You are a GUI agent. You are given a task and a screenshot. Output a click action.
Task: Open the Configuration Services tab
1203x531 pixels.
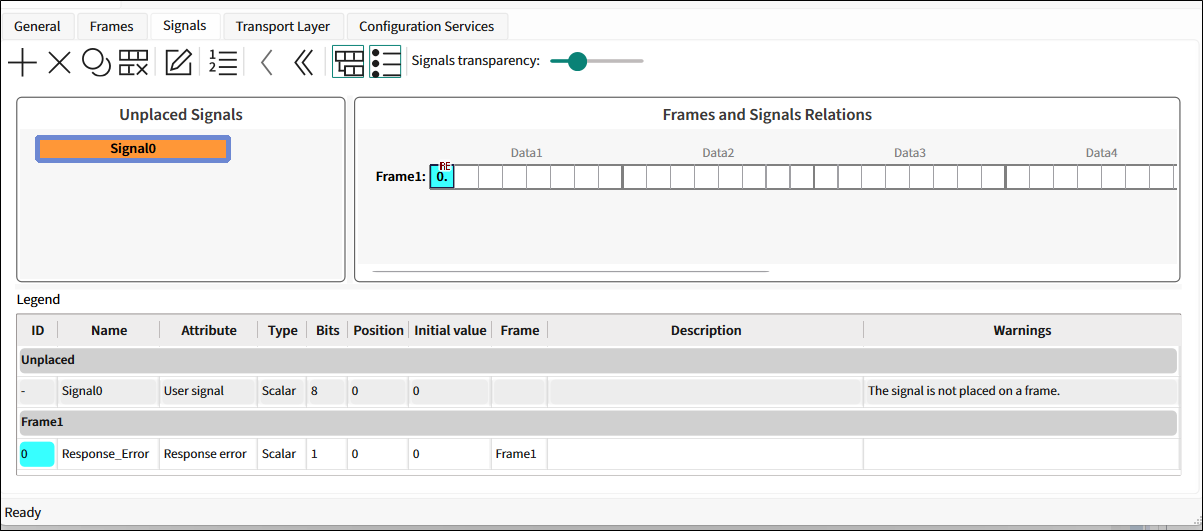(427, 26)
